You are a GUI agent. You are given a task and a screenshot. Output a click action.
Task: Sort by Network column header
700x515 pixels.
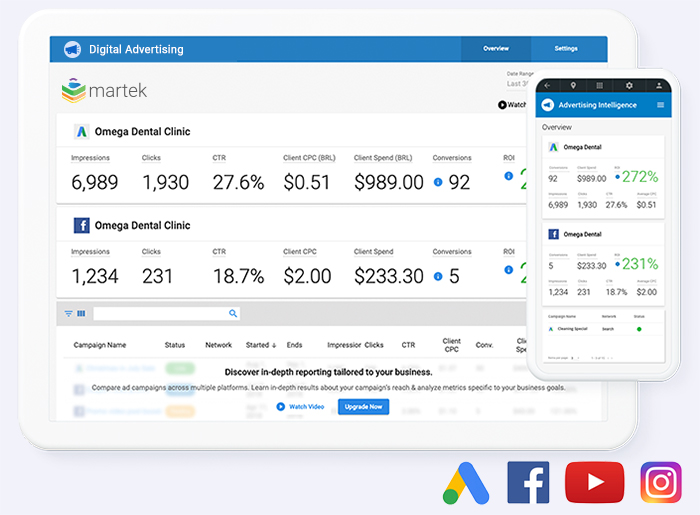click(218, 345)
